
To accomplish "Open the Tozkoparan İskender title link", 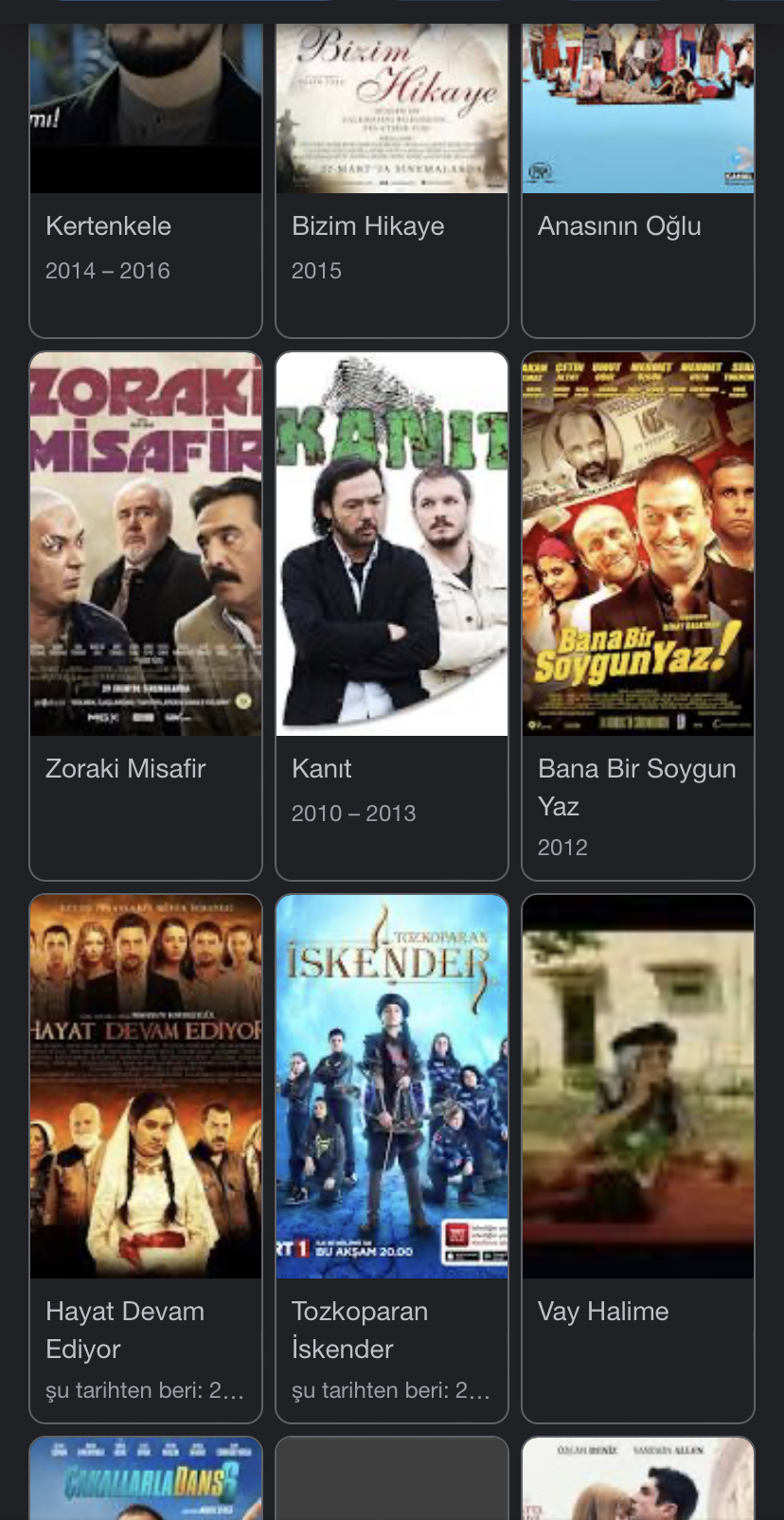I will [x=360, y=1330].
